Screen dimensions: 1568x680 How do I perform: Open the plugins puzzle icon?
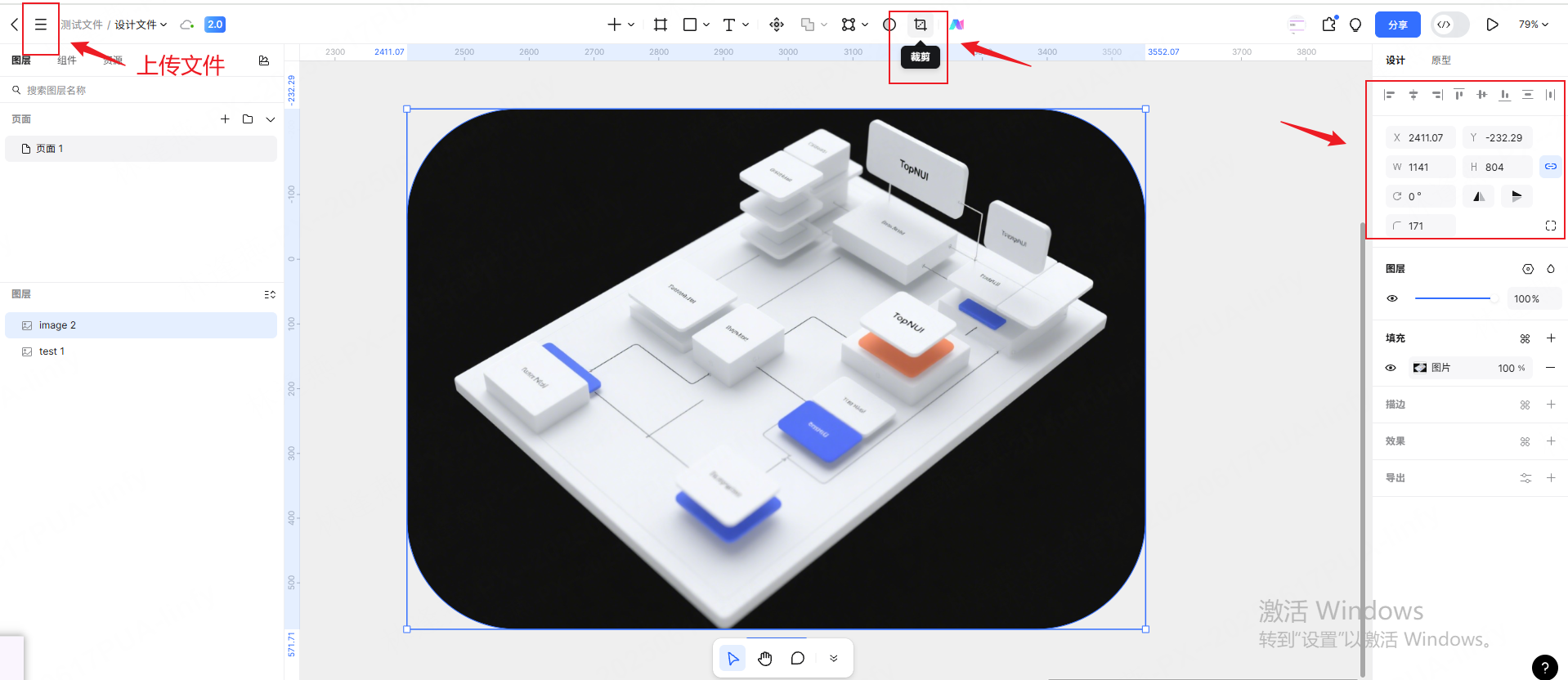(x=1329, y=25)
